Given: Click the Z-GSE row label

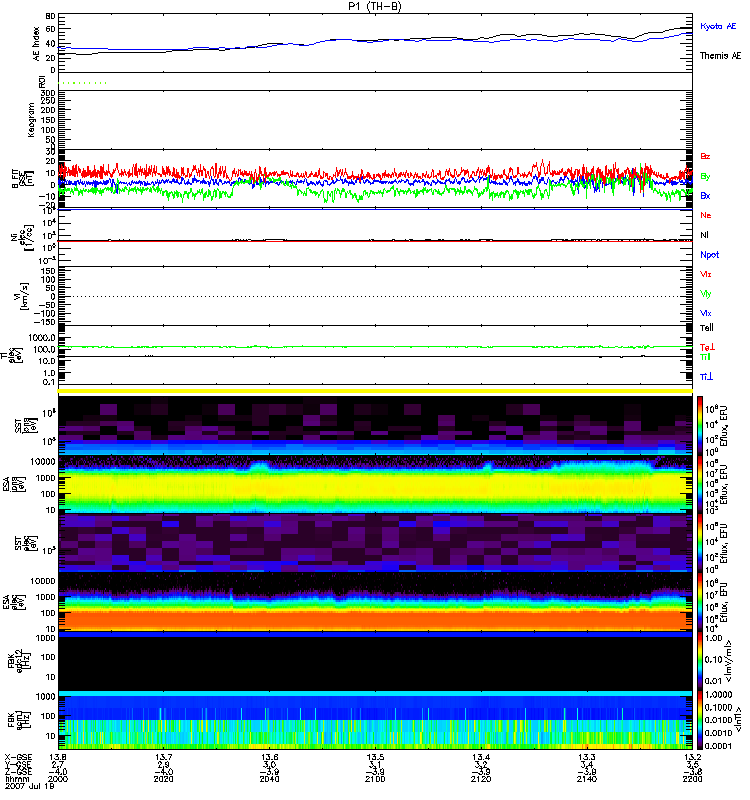Looking at the screenshot, I should [18, 771].
